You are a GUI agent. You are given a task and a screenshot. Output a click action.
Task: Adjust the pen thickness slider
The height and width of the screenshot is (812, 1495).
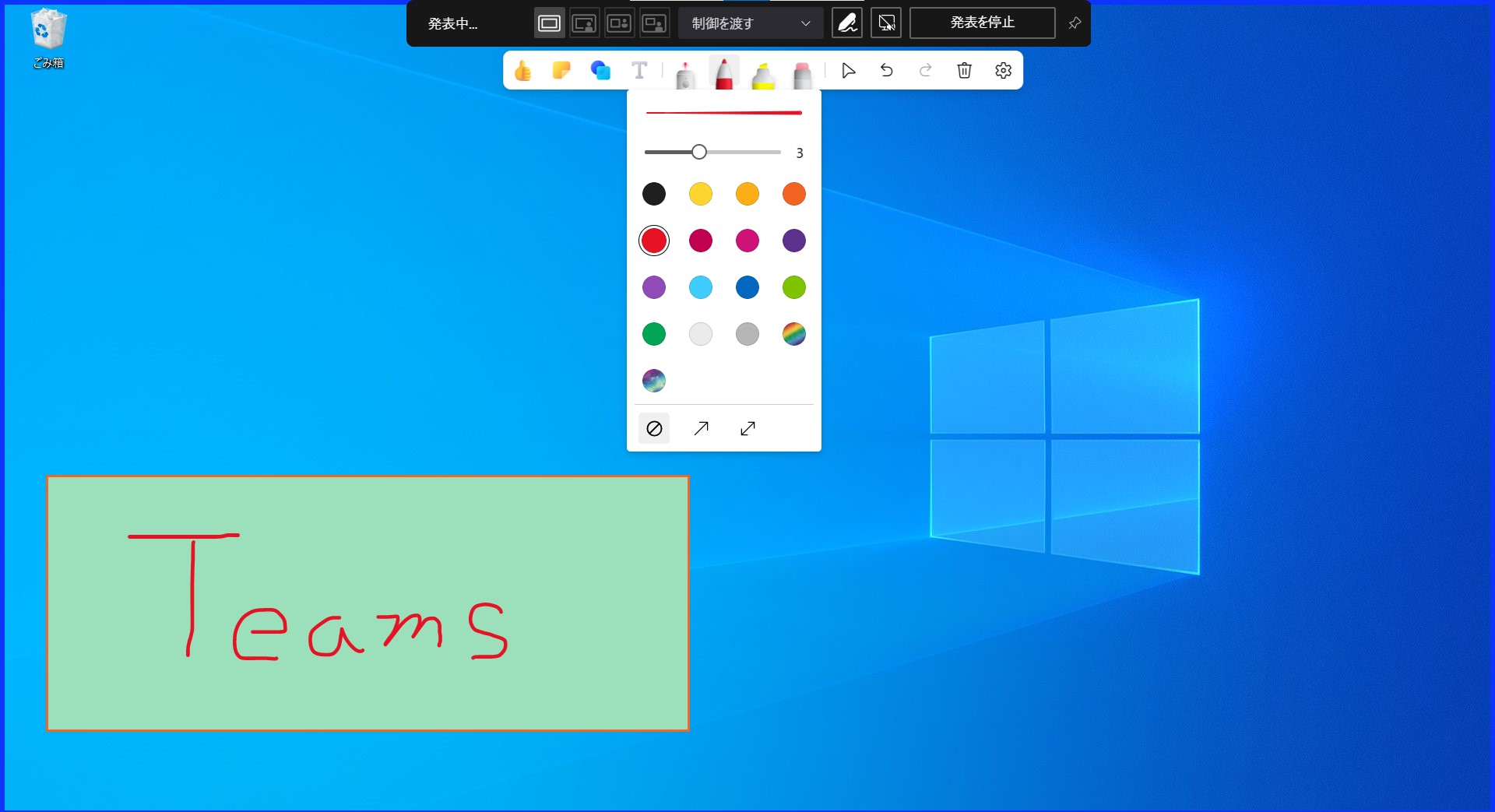(x=699, y=152)
